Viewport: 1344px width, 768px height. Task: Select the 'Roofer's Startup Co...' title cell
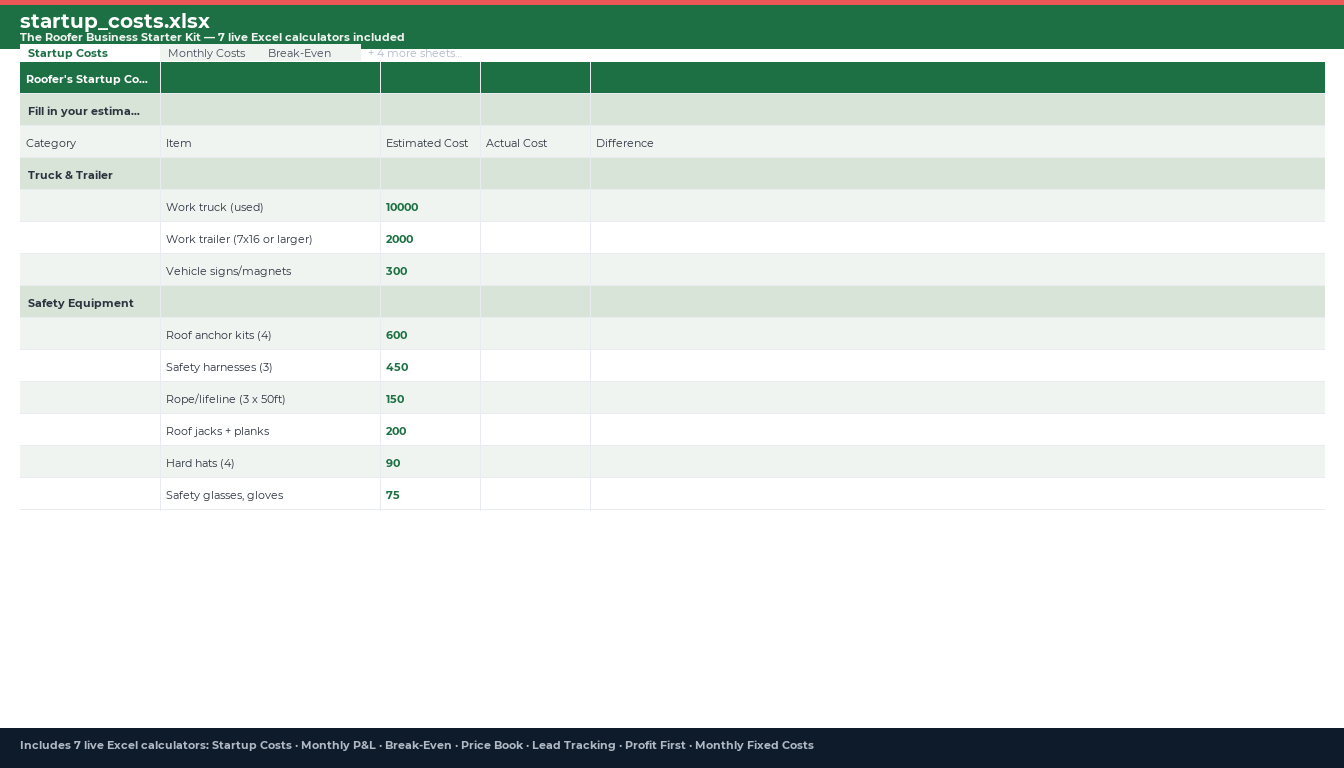pos(90,78)
